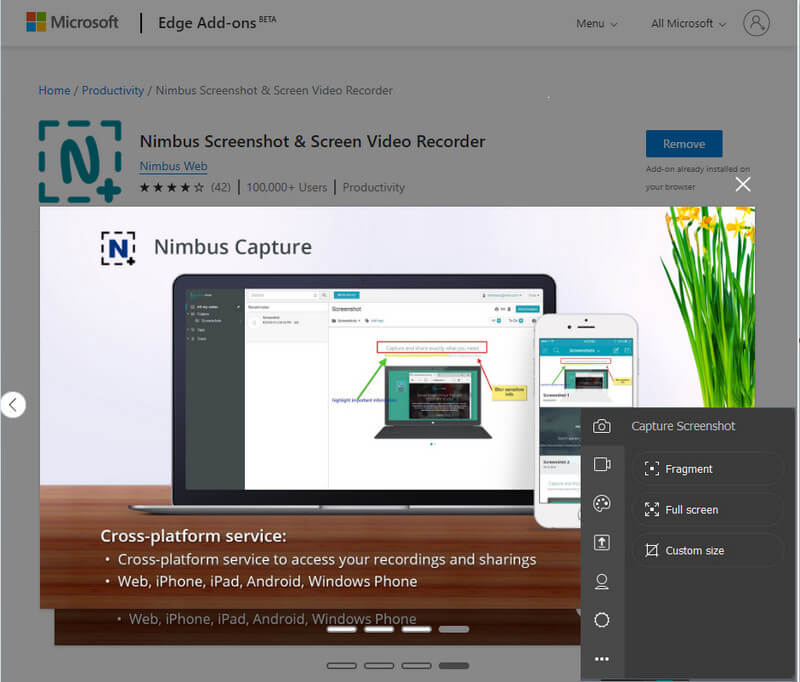Click the Microsoft logo
This screenshot has width=800, height=682.
(72, 22)
